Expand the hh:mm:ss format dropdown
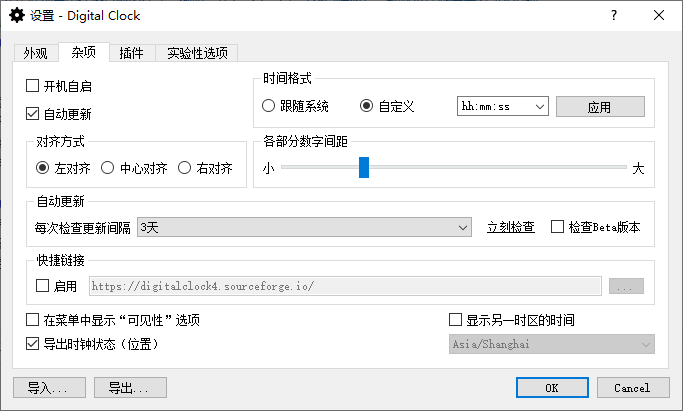683x411 pixels. tap(503, 106)
